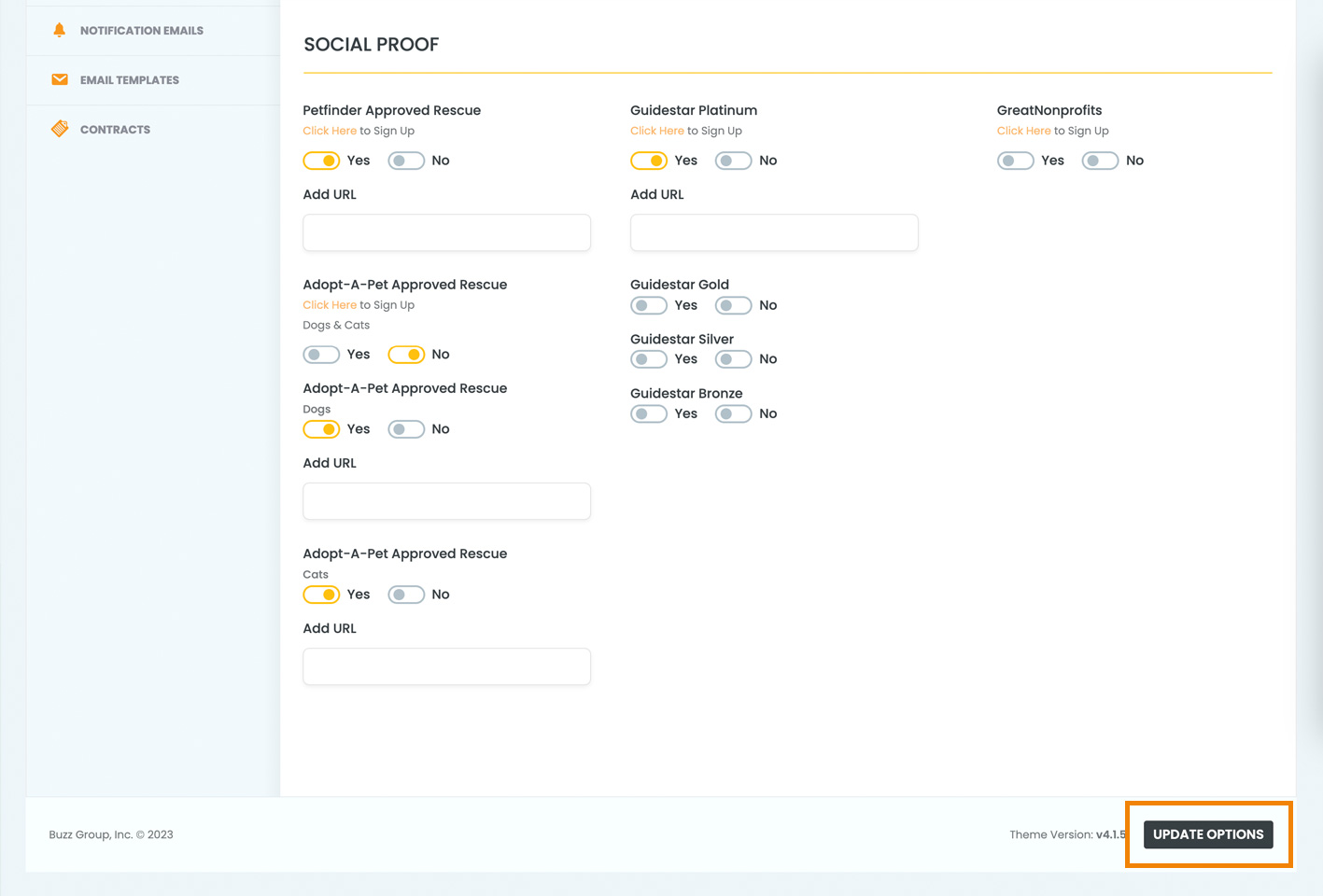
Task: Click the Contracts tag icon
Action: coord(60,129)
